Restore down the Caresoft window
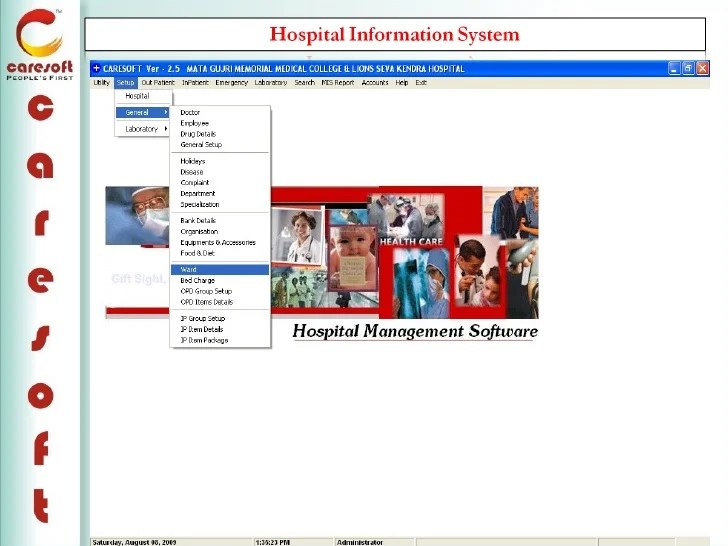 pyautogui.click(x=689, y=69)
